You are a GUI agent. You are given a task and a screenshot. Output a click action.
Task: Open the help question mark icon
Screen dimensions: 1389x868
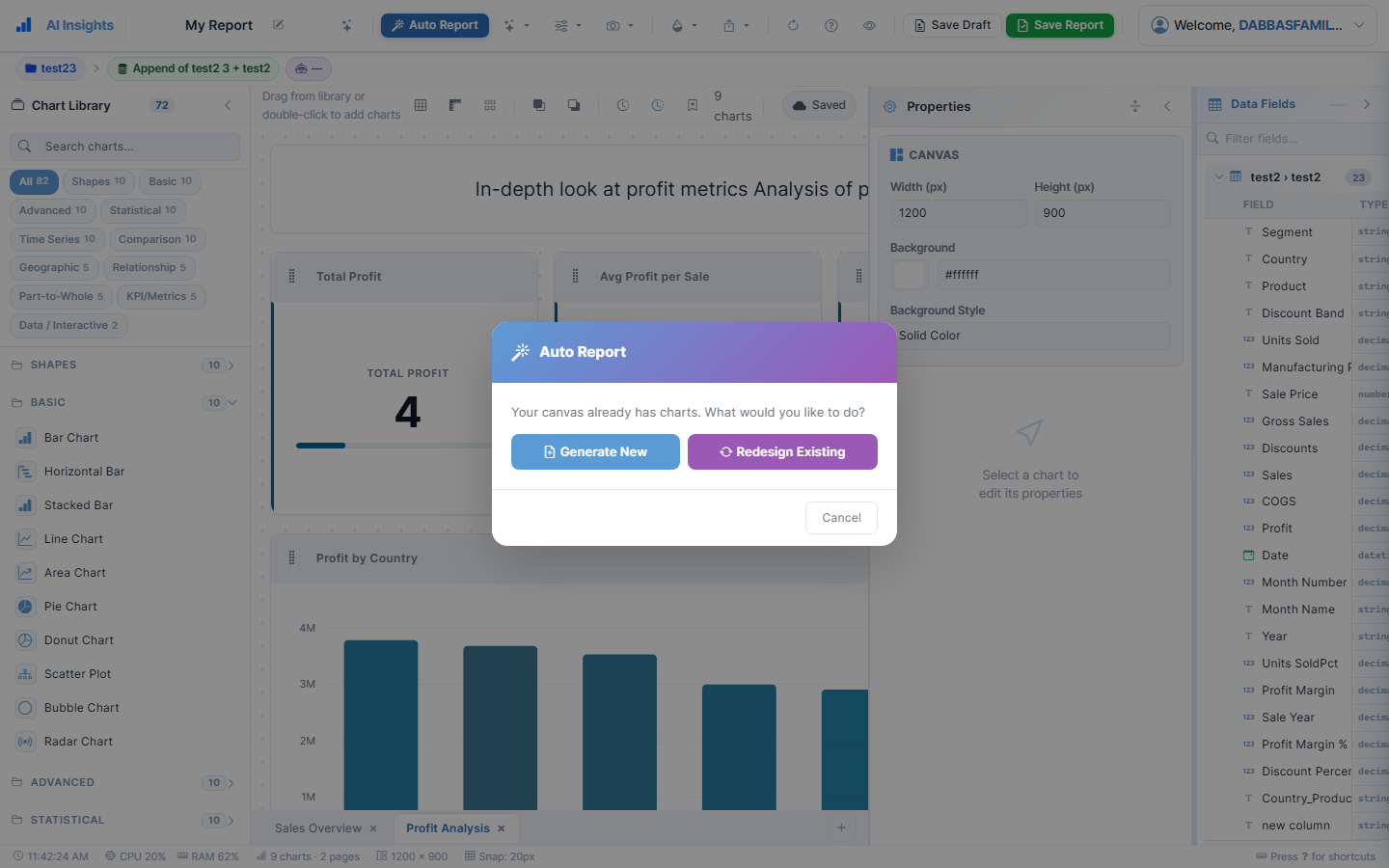tap(831, 26)
